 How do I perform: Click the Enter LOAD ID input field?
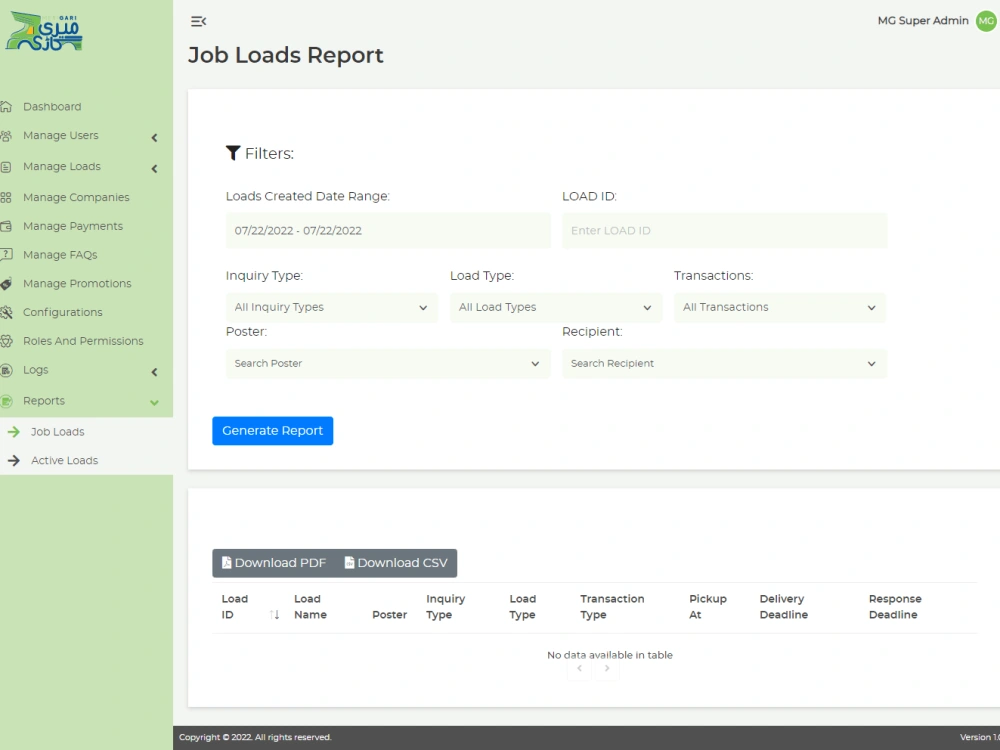tap(724, 231)
